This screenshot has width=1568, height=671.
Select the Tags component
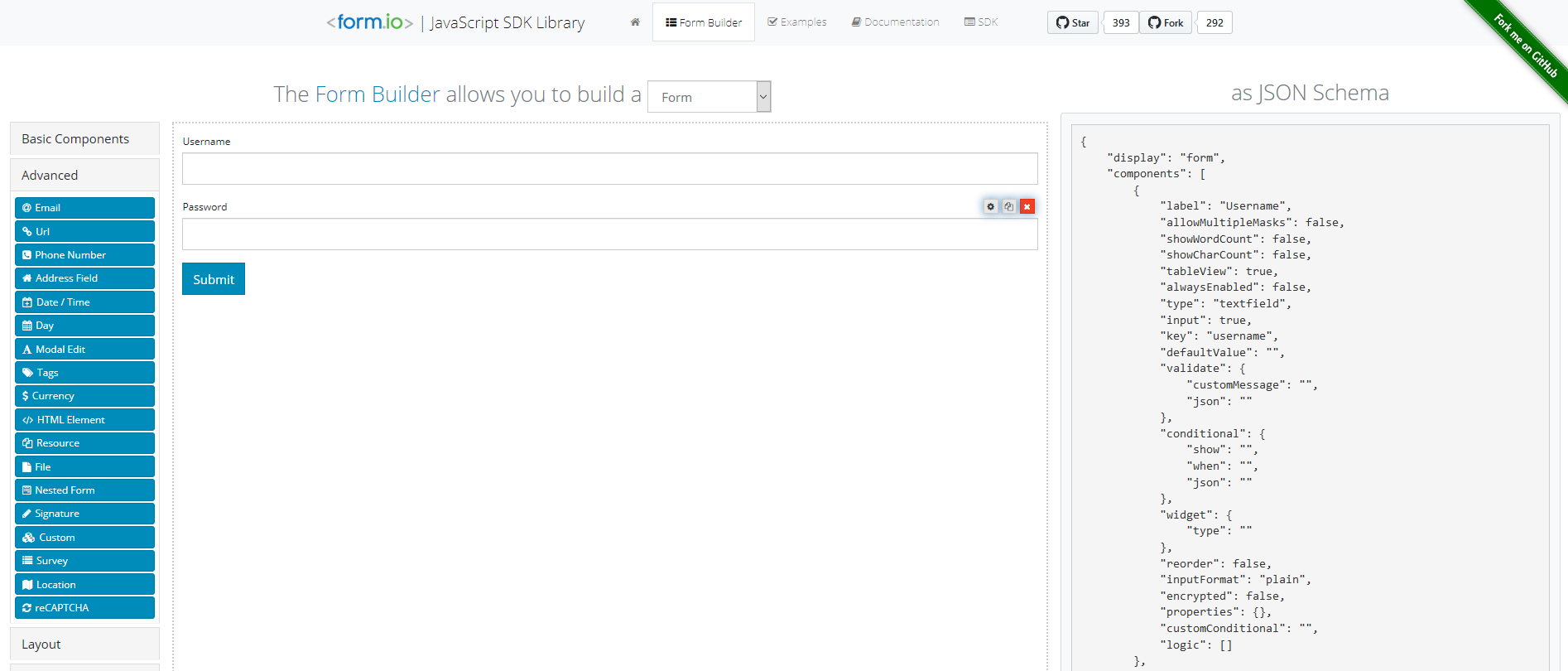[84, 373]
